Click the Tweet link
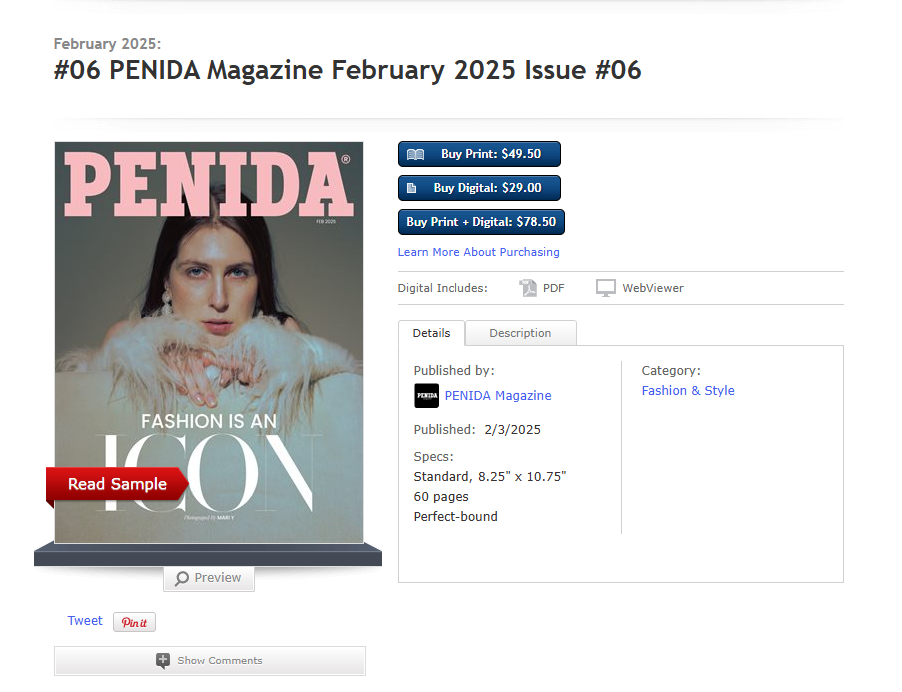The width and height of the screenshot is (902, 692). 85,621
